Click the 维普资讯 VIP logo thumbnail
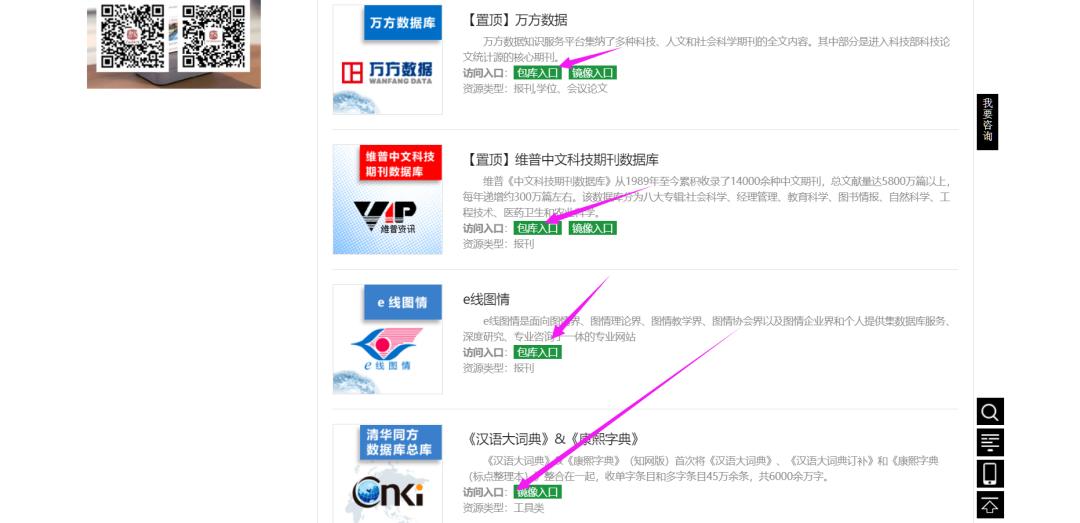This screenshot has height=523, width=1080. [x=388, y=199]
